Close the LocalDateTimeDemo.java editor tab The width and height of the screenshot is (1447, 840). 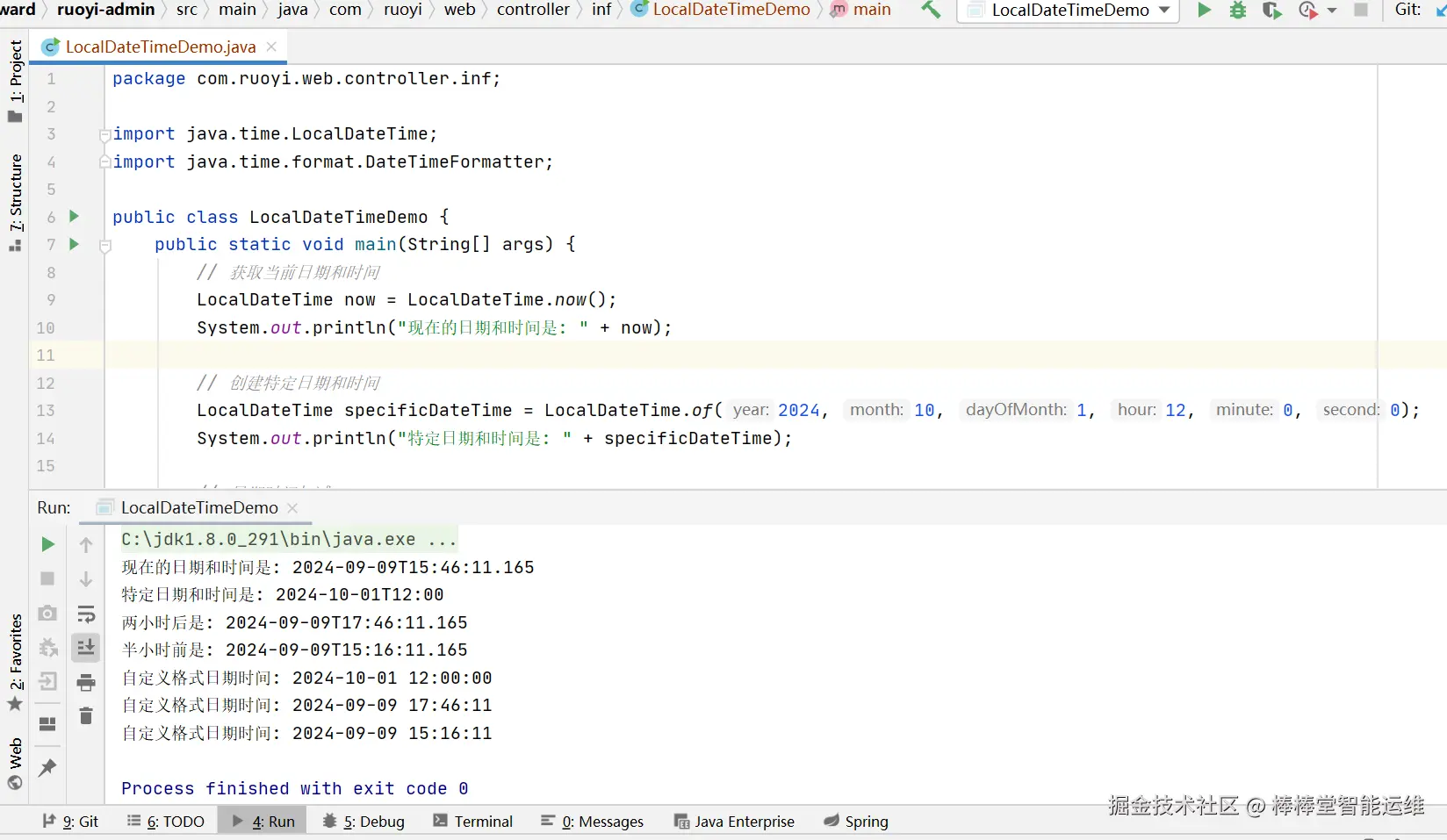pyautogui.click(x=271, y=47)
